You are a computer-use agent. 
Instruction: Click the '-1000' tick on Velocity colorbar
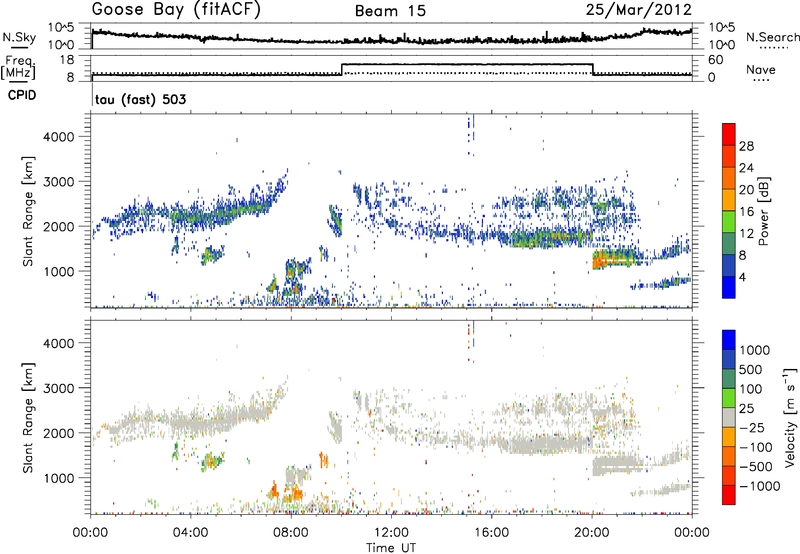coord(759,486)
